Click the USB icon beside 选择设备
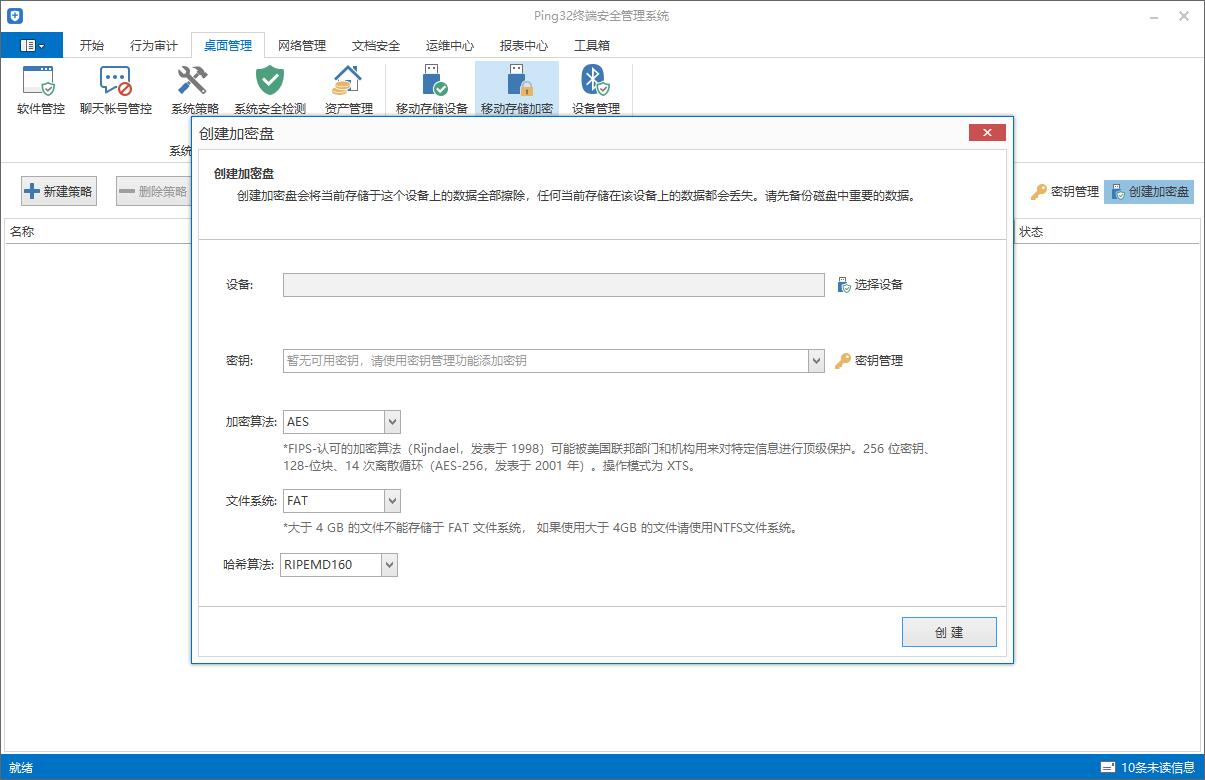The height and width of the screenshot is (780, 1205). point(844,285)
